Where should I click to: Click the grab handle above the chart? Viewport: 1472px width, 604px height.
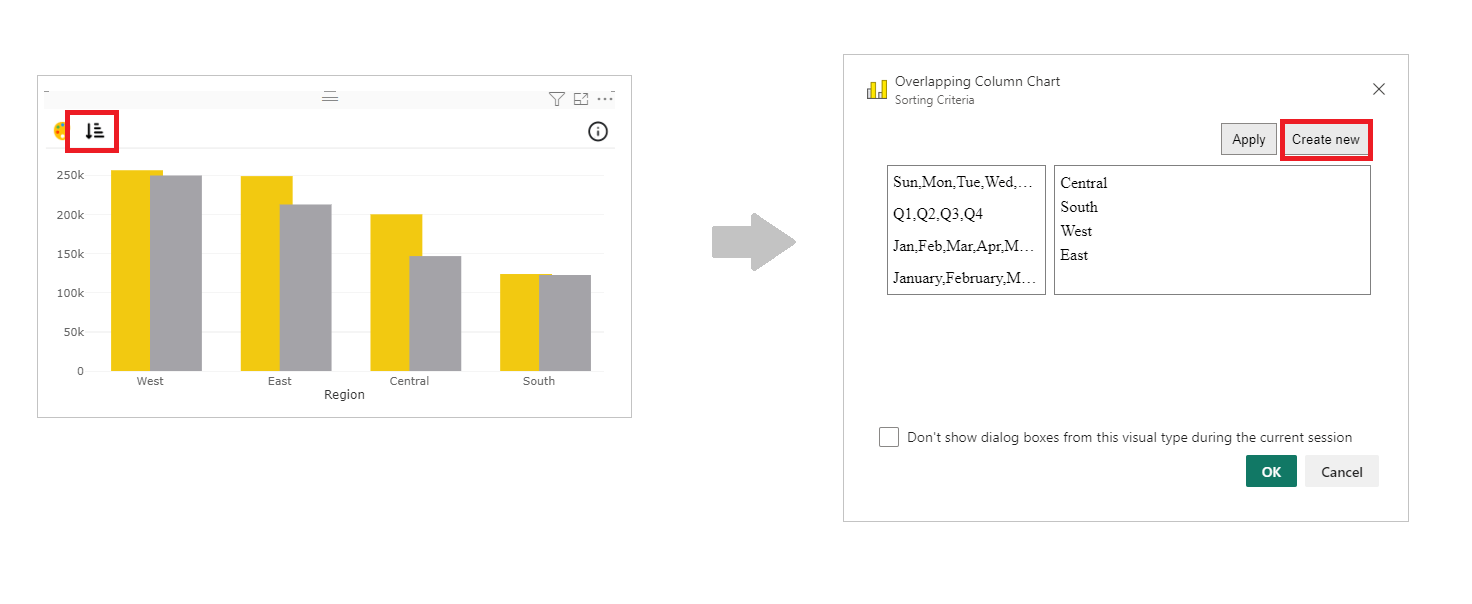pos(330,97)
